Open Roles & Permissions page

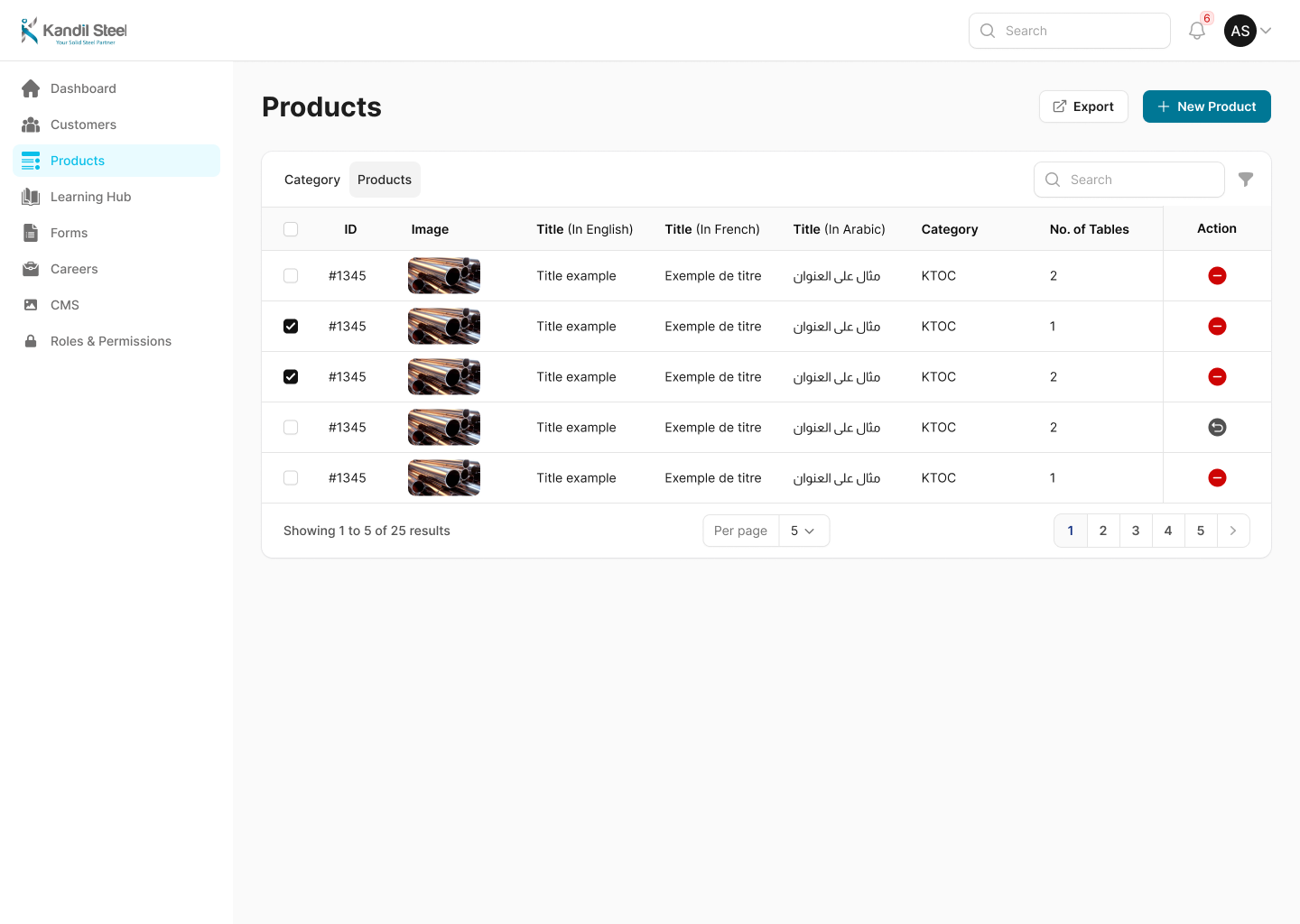[110, 341]
